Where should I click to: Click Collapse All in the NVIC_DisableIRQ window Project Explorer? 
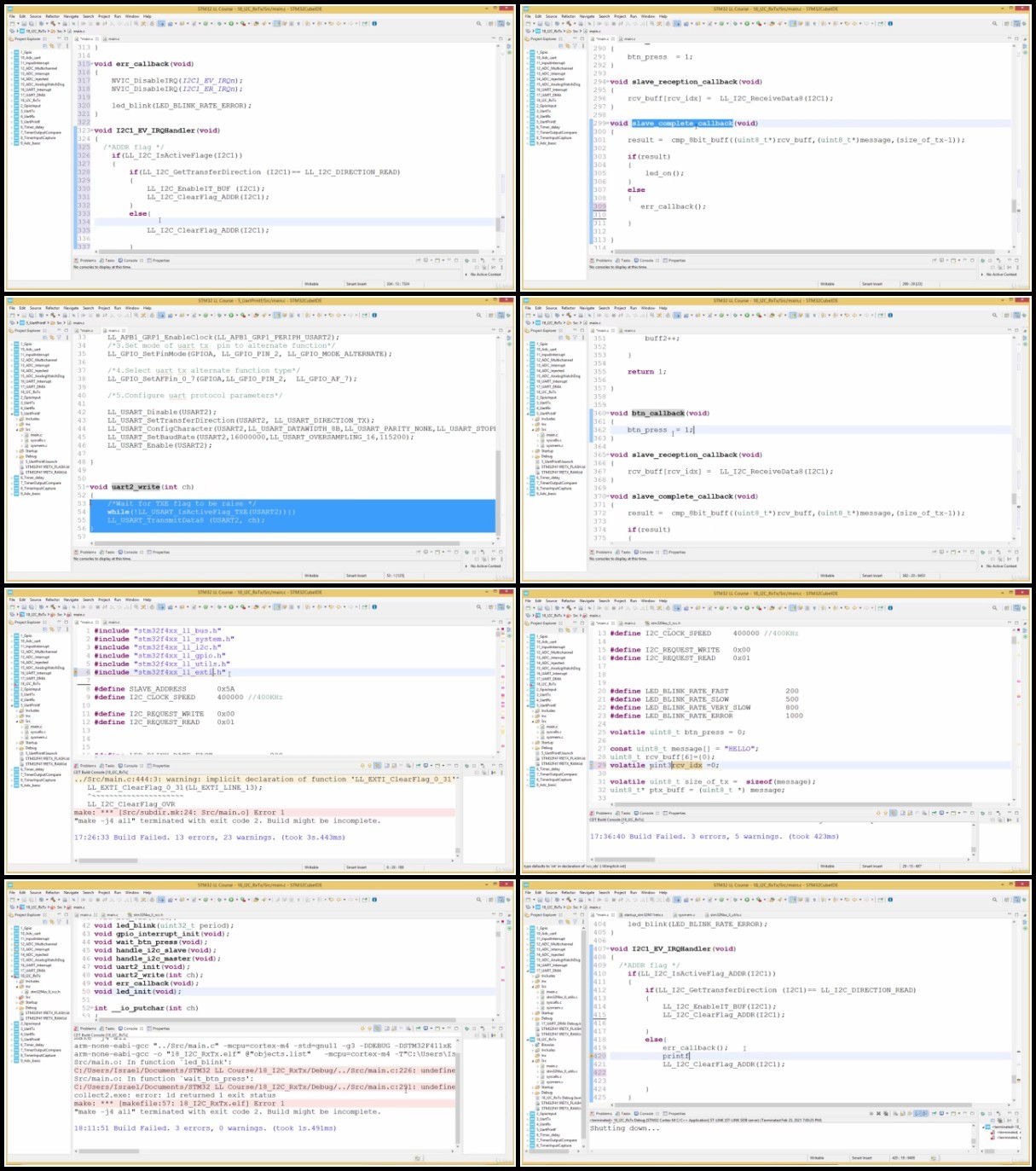tap(44, 46)
